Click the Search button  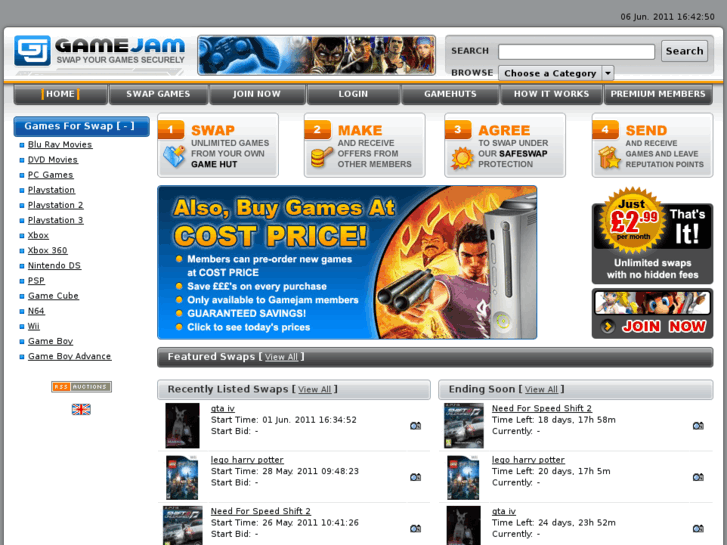[684, 51]
